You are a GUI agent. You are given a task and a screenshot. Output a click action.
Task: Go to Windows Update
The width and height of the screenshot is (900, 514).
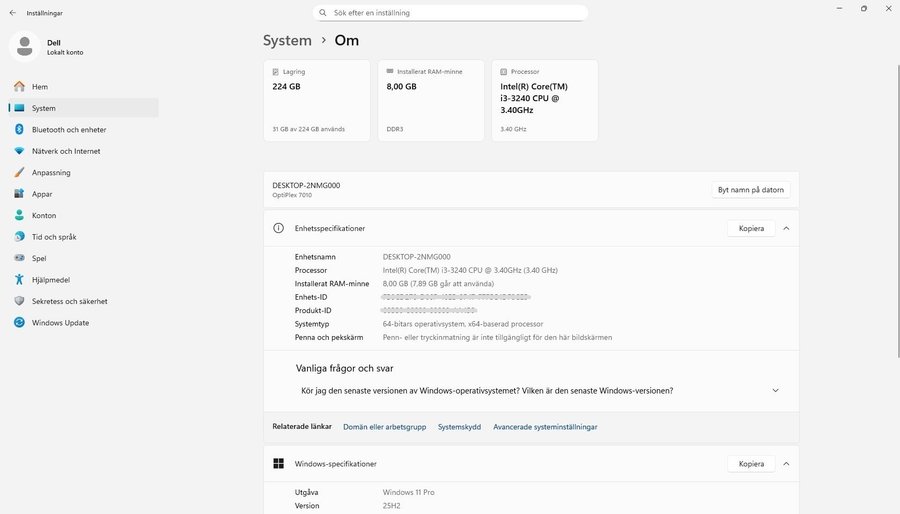point(60,323)
